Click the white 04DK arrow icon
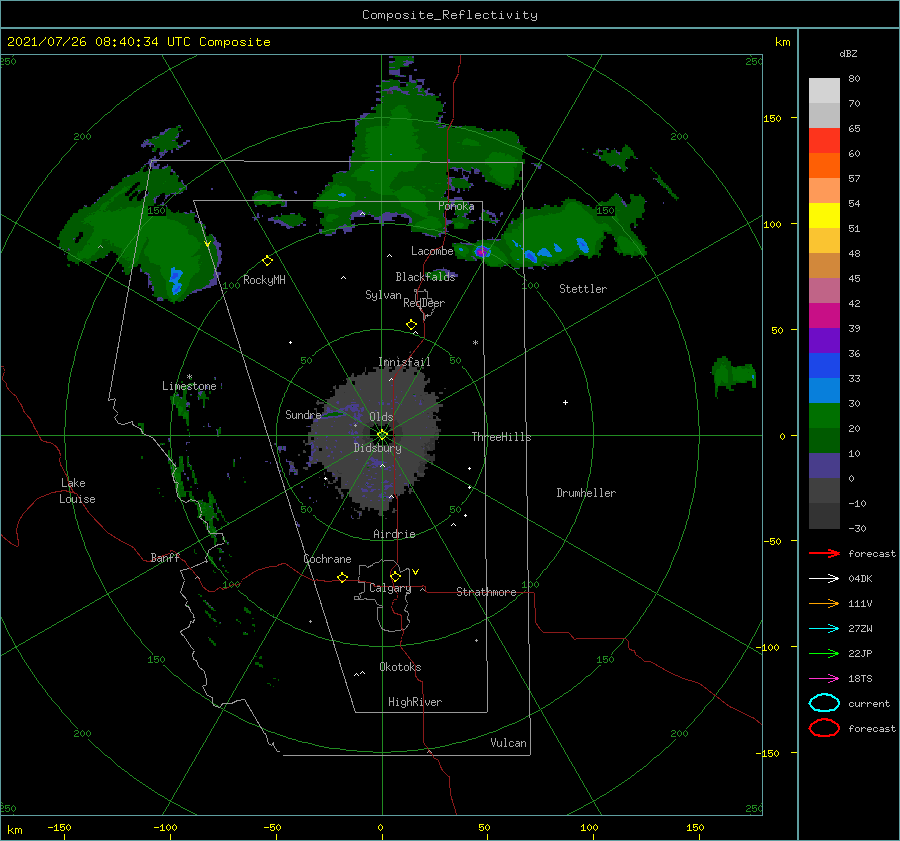This screenshot has width=900, height=841. point(824,579)
